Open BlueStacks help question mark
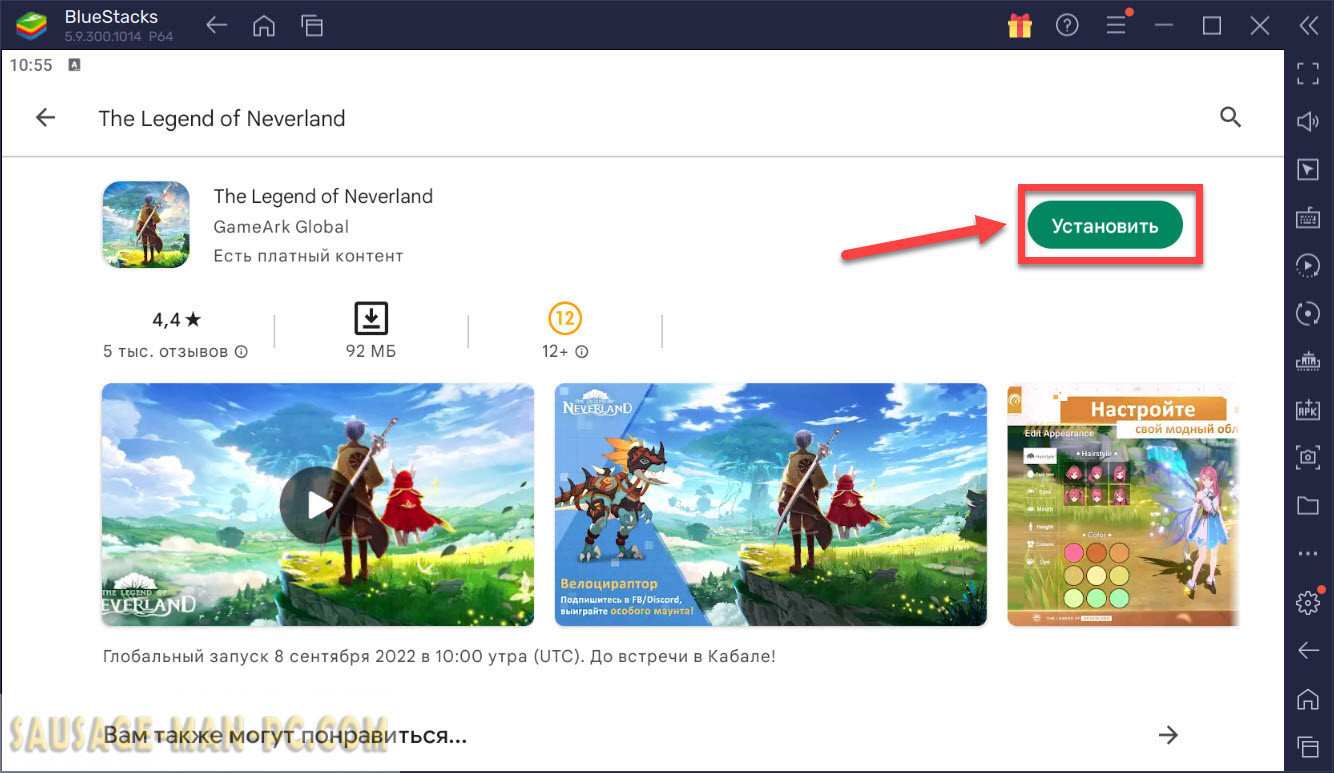The height and width of the screenshot is (773, 1334). click(x=1068, y=26)
